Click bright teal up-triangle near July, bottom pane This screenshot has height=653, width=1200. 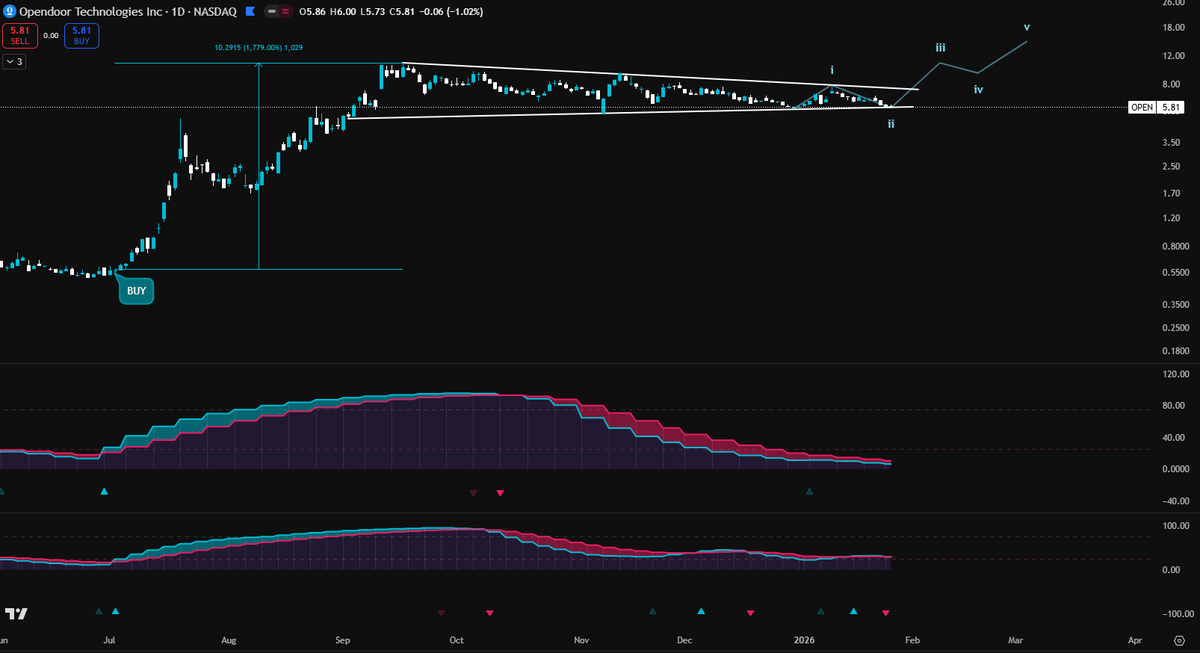click(115, 611)
